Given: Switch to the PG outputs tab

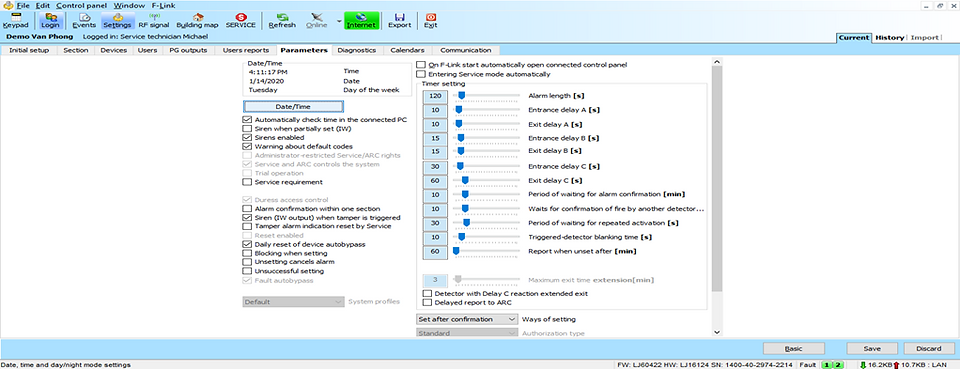Looking at the screenshot, I should tap(189, 50).
